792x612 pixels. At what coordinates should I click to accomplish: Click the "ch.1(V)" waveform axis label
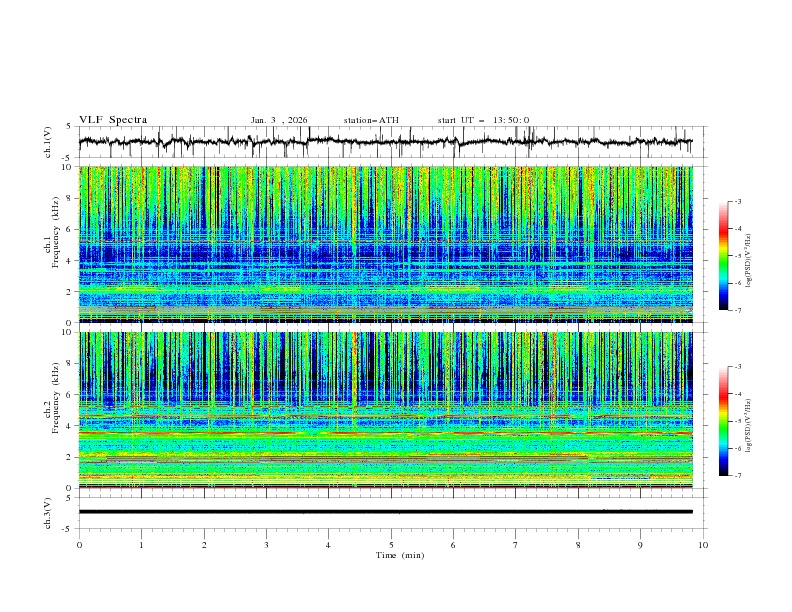coord(48,142)
